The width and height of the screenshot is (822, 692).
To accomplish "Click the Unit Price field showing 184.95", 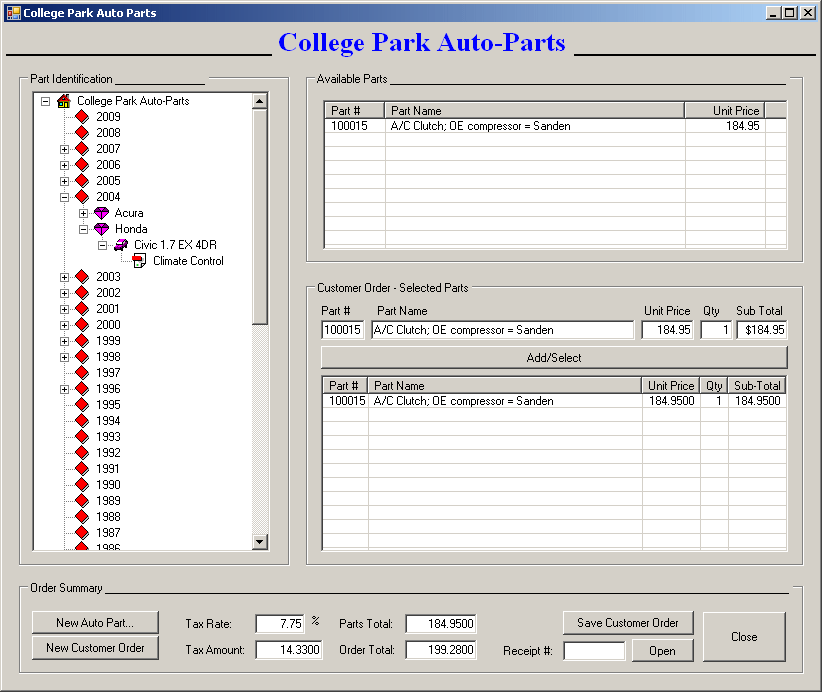I will coord(667,330).
